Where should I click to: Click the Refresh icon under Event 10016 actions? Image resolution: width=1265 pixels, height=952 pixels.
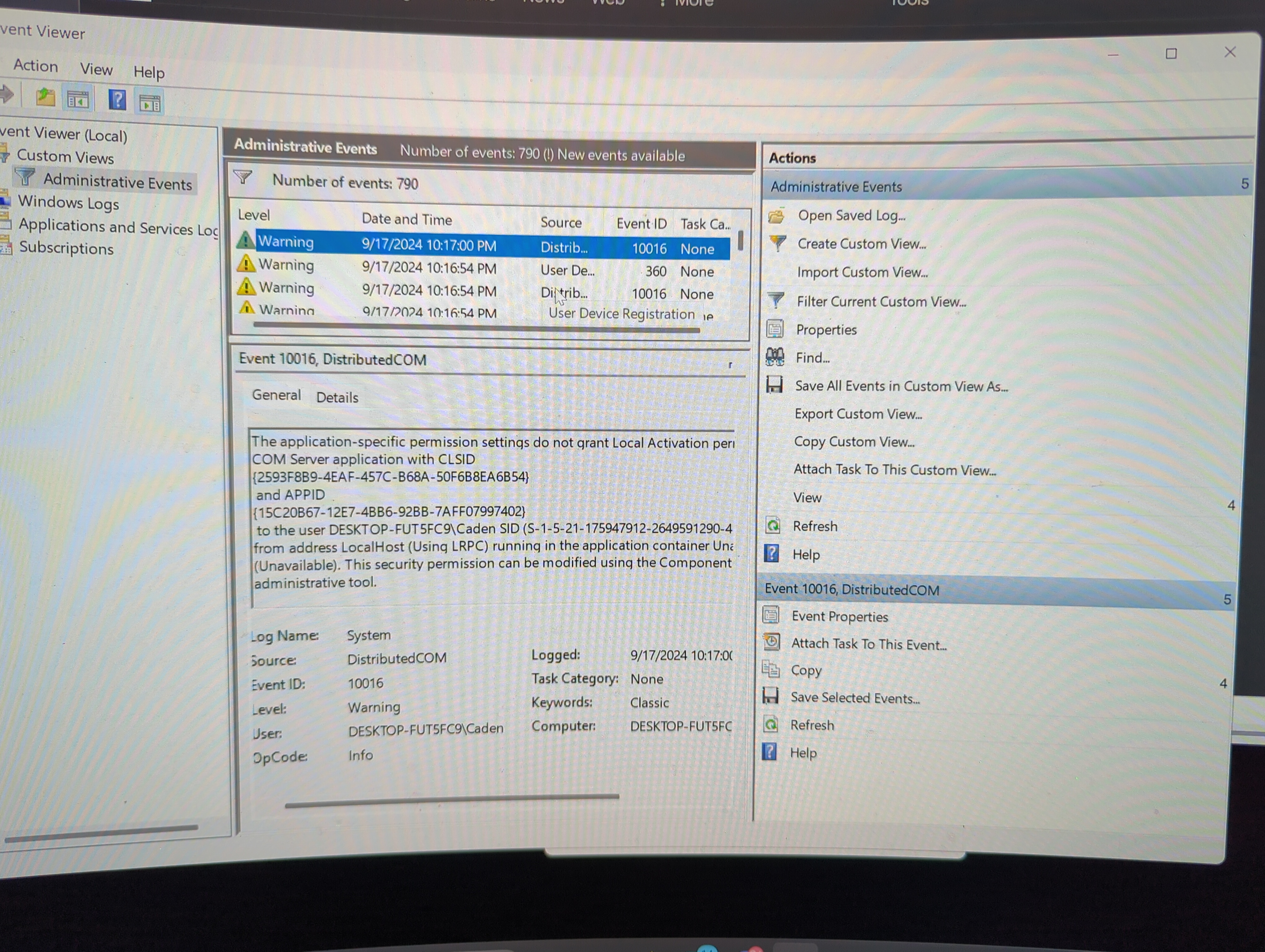click(x=770, y=724)
